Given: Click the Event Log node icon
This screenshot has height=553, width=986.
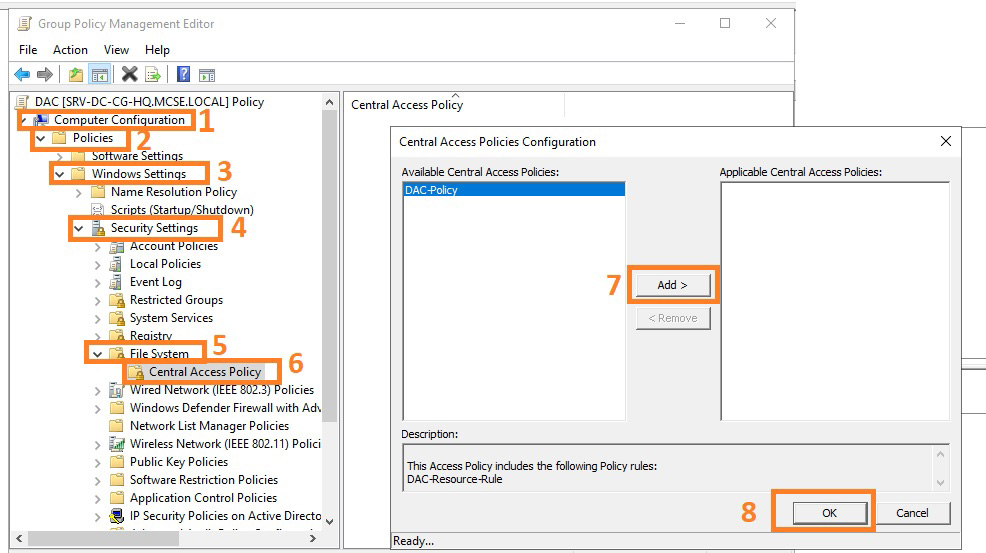Looking at the screenshot, I should tap(116, 282).
